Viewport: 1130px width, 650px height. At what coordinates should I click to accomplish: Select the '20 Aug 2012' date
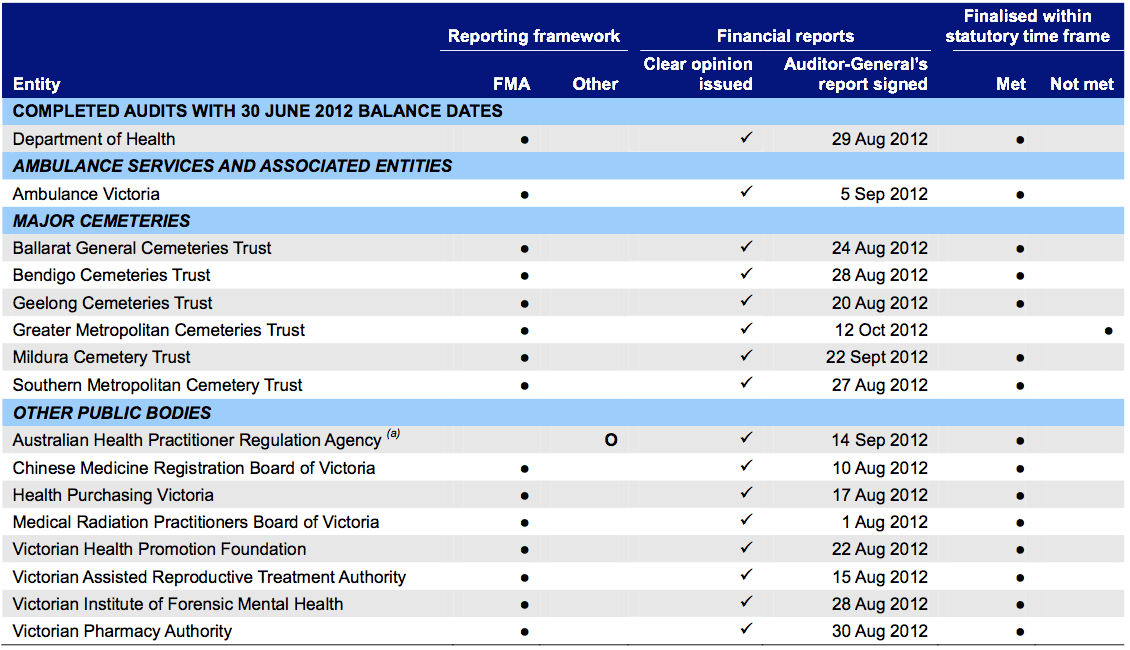point(879,303)
